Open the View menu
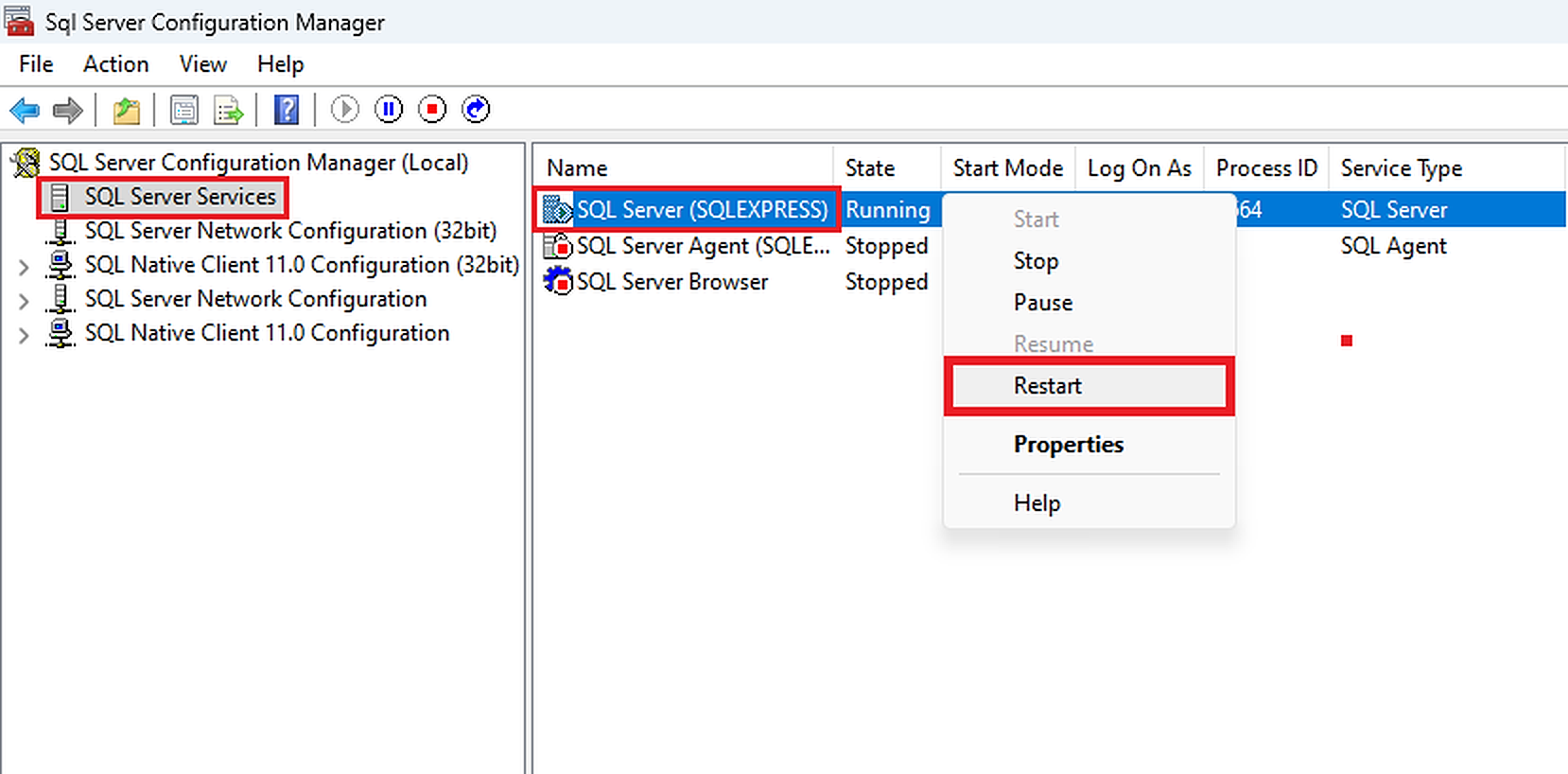This screenshot has width=1568, height=774. pos(203,64)
